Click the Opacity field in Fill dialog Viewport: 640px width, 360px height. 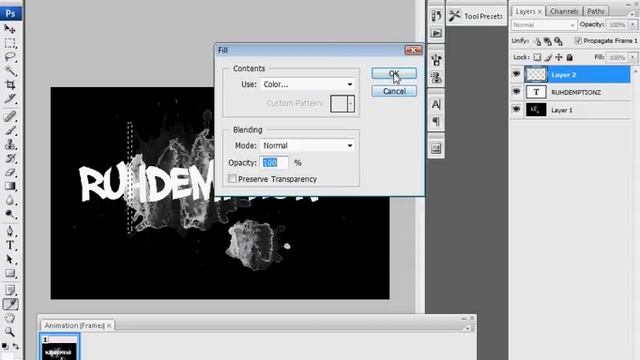274,163
